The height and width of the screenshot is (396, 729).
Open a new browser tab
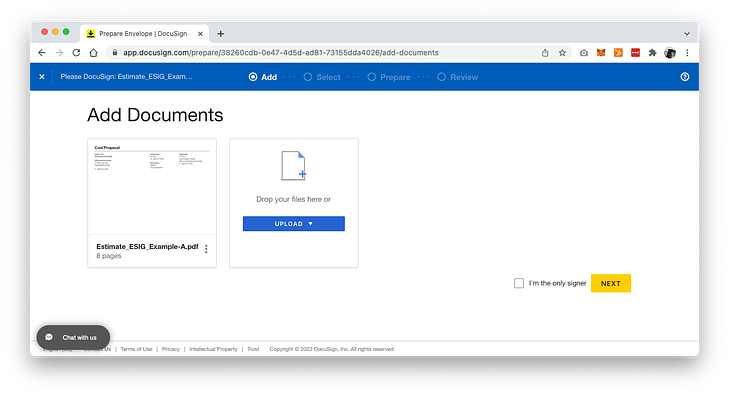(220, 33)
